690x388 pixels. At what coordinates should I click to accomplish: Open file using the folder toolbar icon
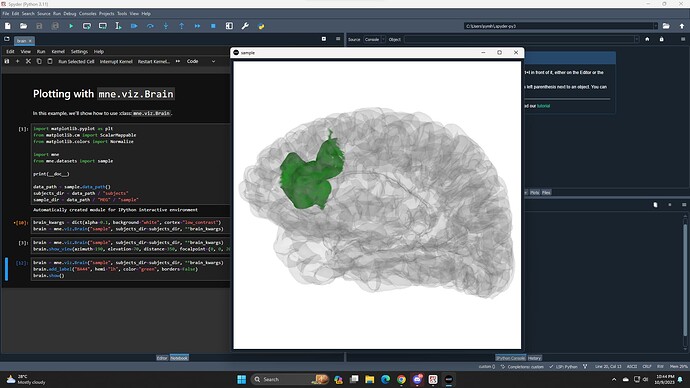(23, 26)
